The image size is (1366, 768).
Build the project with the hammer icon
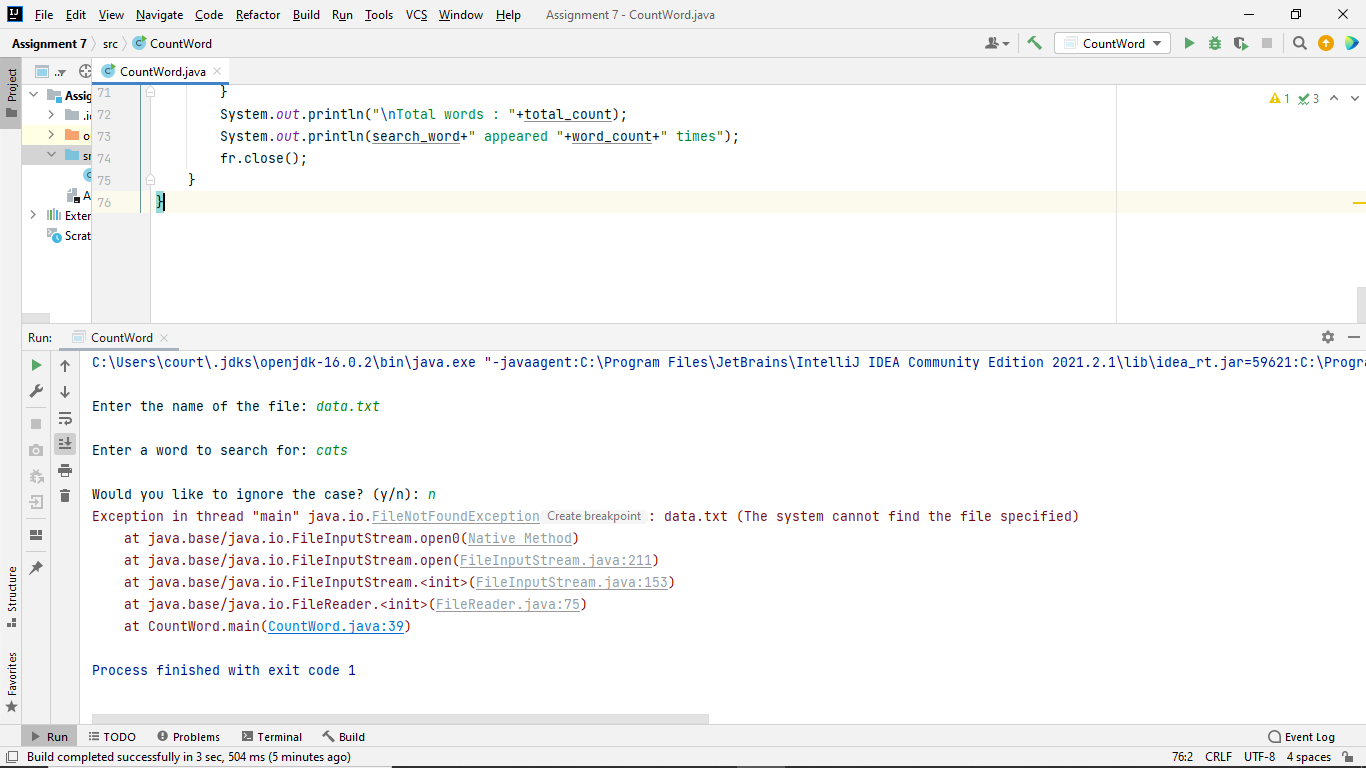tap(1034, 43)
